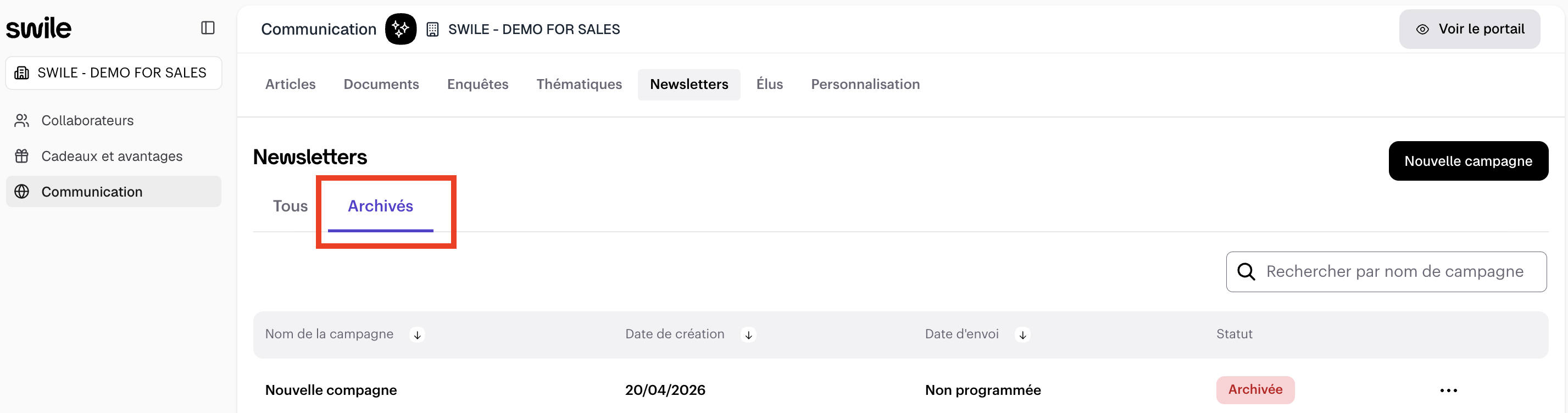Select the Archivés tab

[380, 206]
